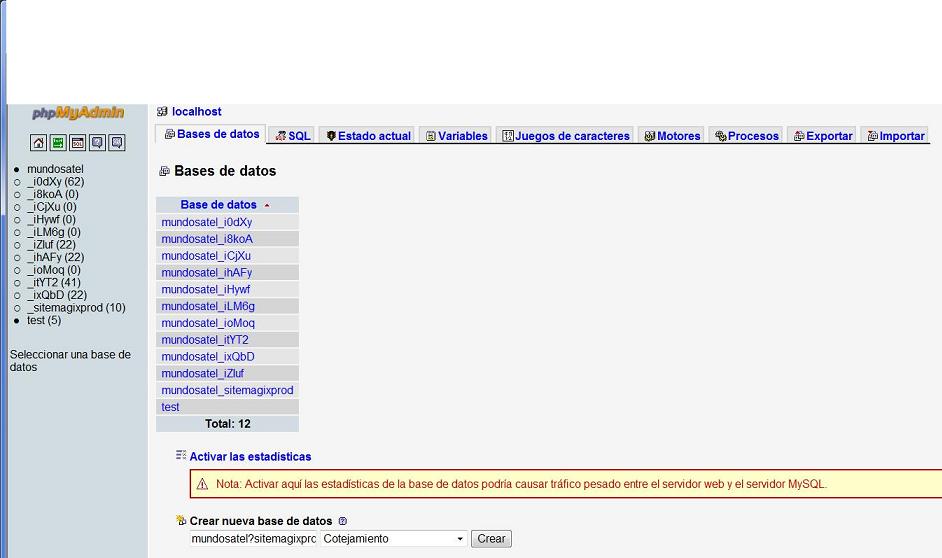Select _iCjXu (0) in sidebar
The image size is (942, 558).
point(52,207)
